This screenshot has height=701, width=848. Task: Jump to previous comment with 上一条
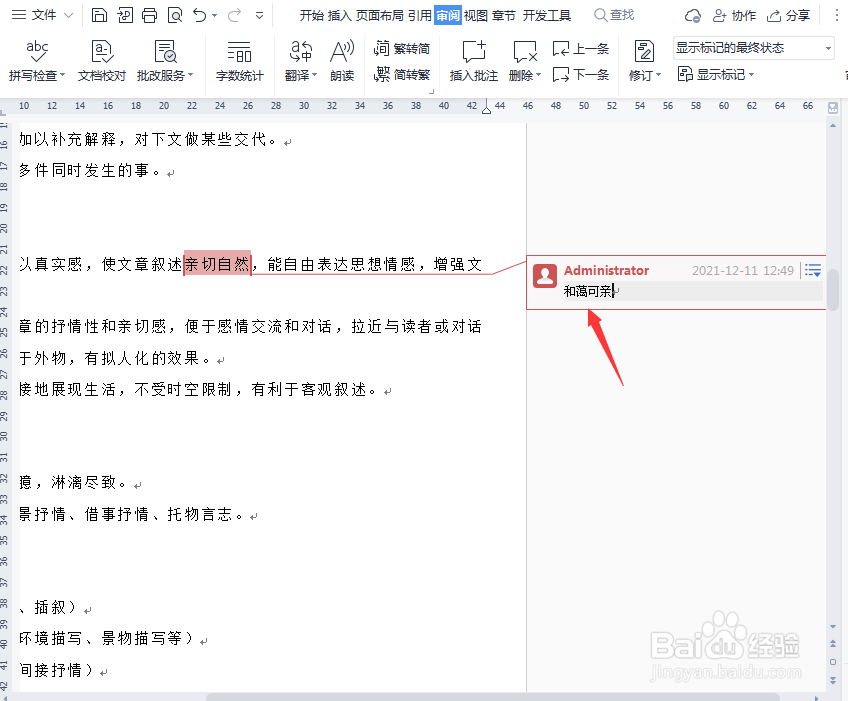(x=580, y=48)
